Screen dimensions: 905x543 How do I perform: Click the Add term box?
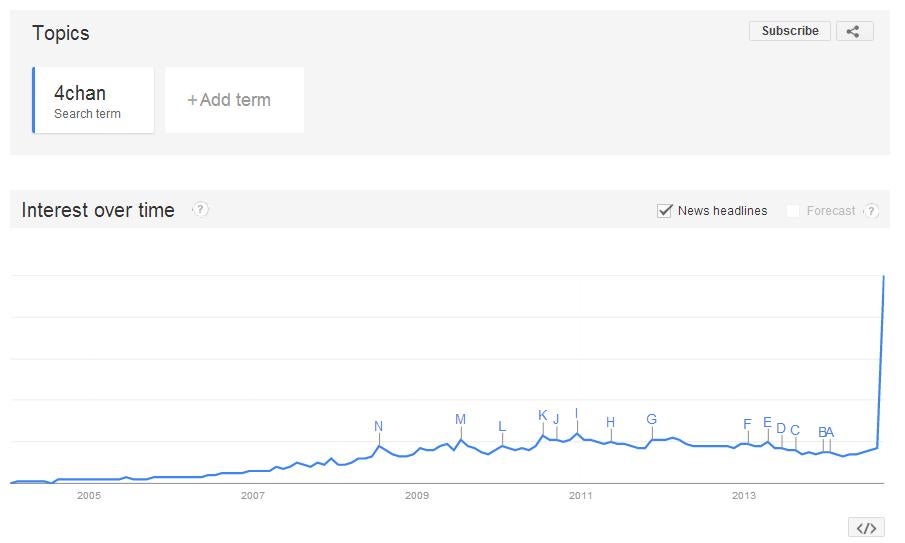[234, 100]
